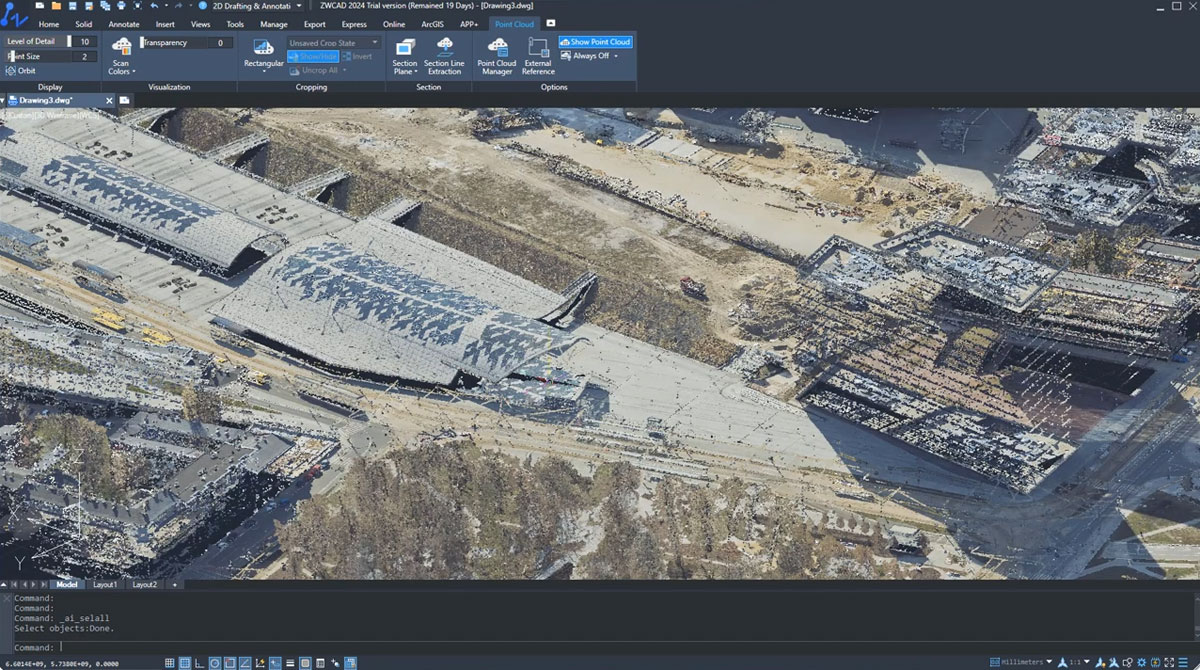The image size is (1200, 670).
Task: Expand the Uncrop All dropdown arrow
Action: (x=345, y=70)
